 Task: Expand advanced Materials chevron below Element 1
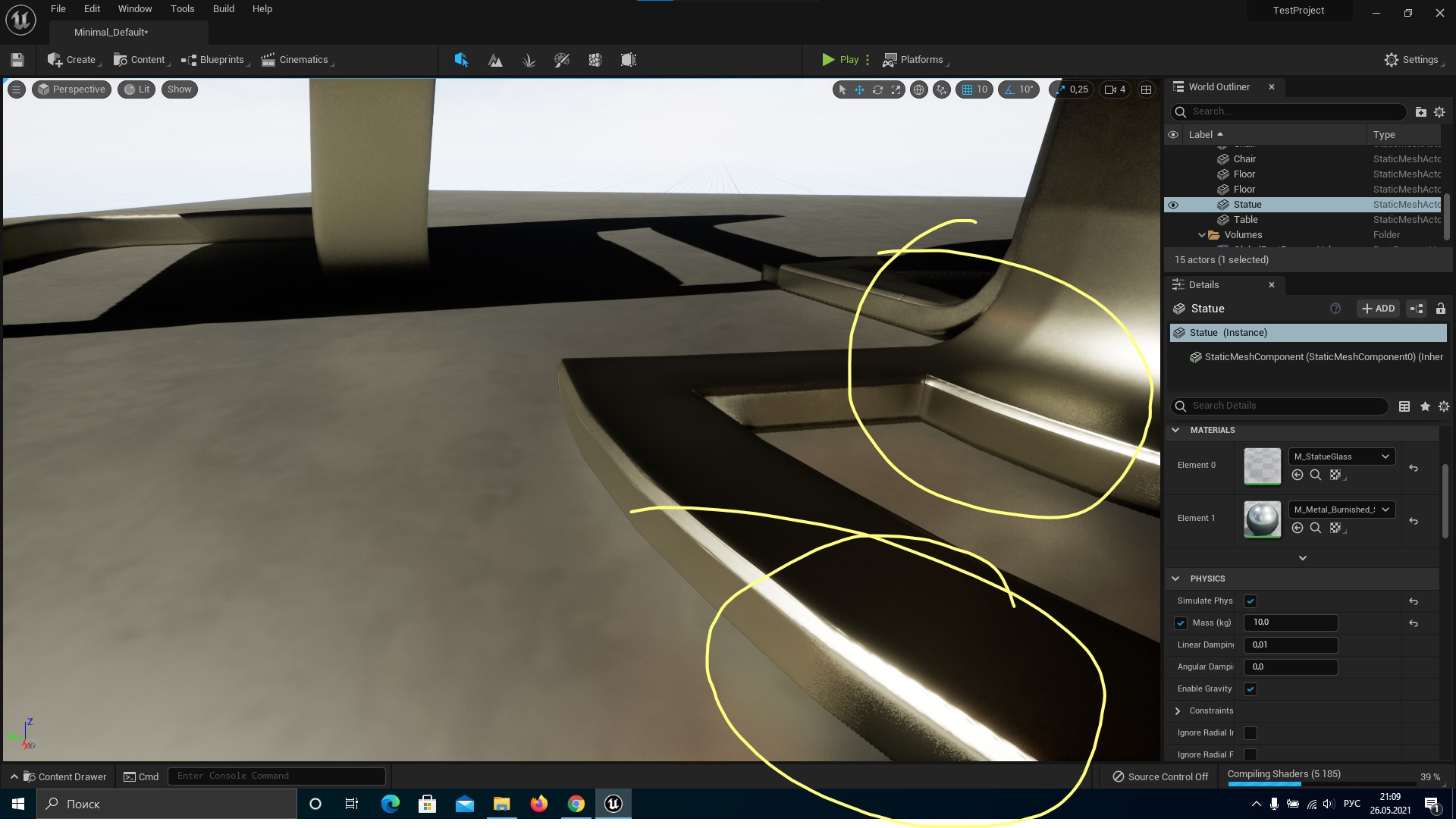coord(1303,559)
